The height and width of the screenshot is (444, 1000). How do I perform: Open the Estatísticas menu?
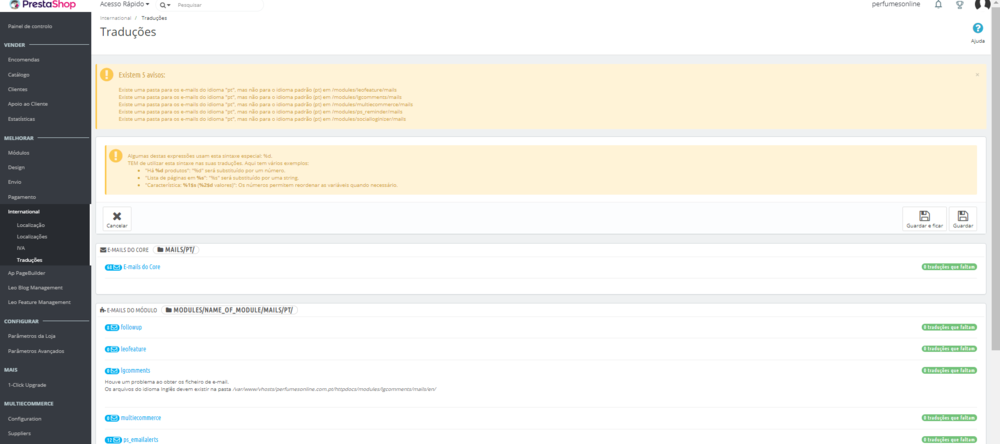(21, 119)
